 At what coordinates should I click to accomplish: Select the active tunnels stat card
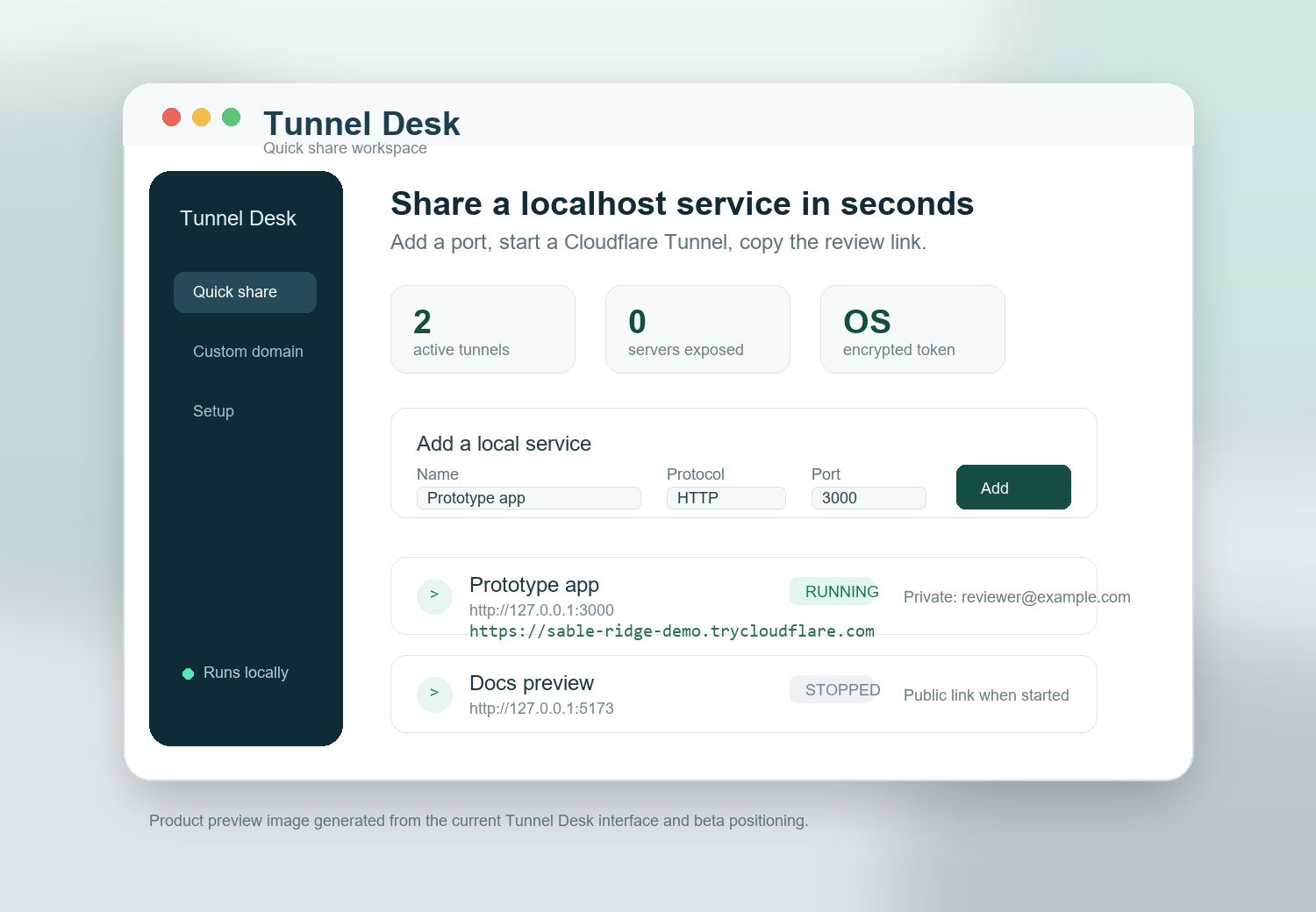coord(483,329)
